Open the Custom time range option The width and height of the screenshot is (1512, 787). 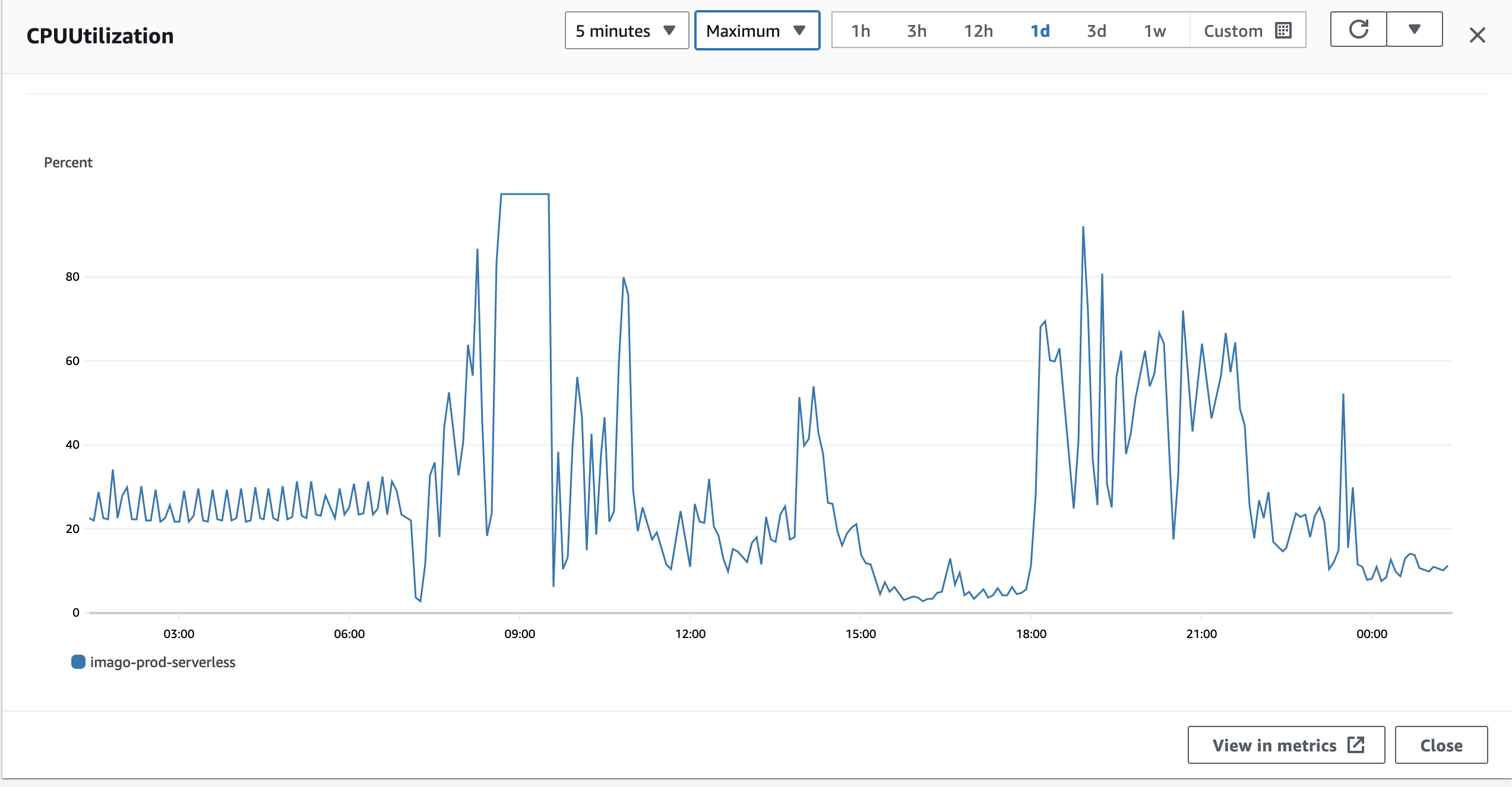click(1233, 31)
